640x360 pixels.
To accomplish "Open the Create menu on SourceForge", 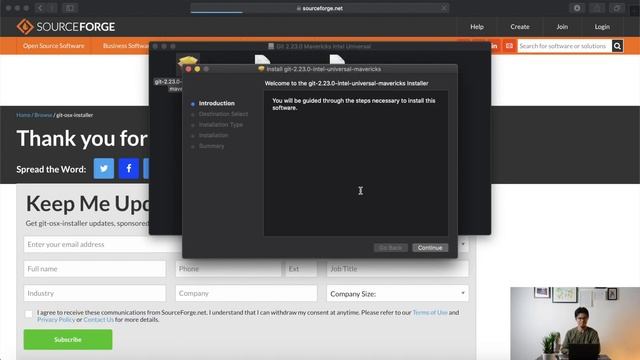I will pos(520,27).
